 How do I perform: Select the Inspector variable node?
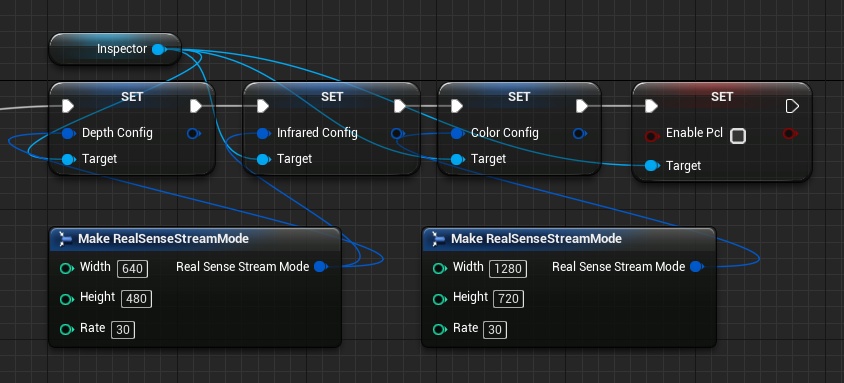point(115,49)
